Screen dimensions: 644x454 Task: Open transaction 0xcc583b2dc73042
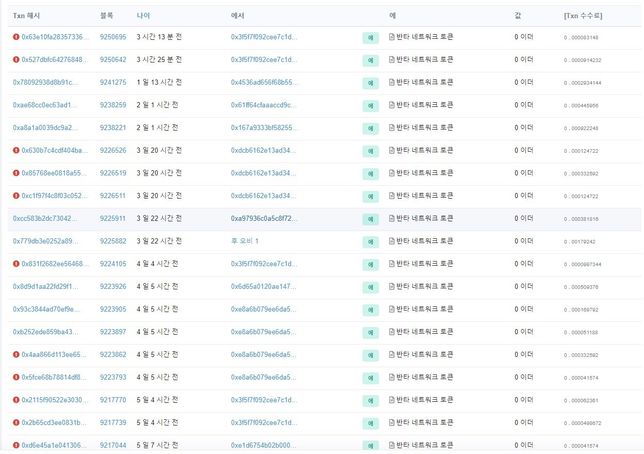point(50,218)
